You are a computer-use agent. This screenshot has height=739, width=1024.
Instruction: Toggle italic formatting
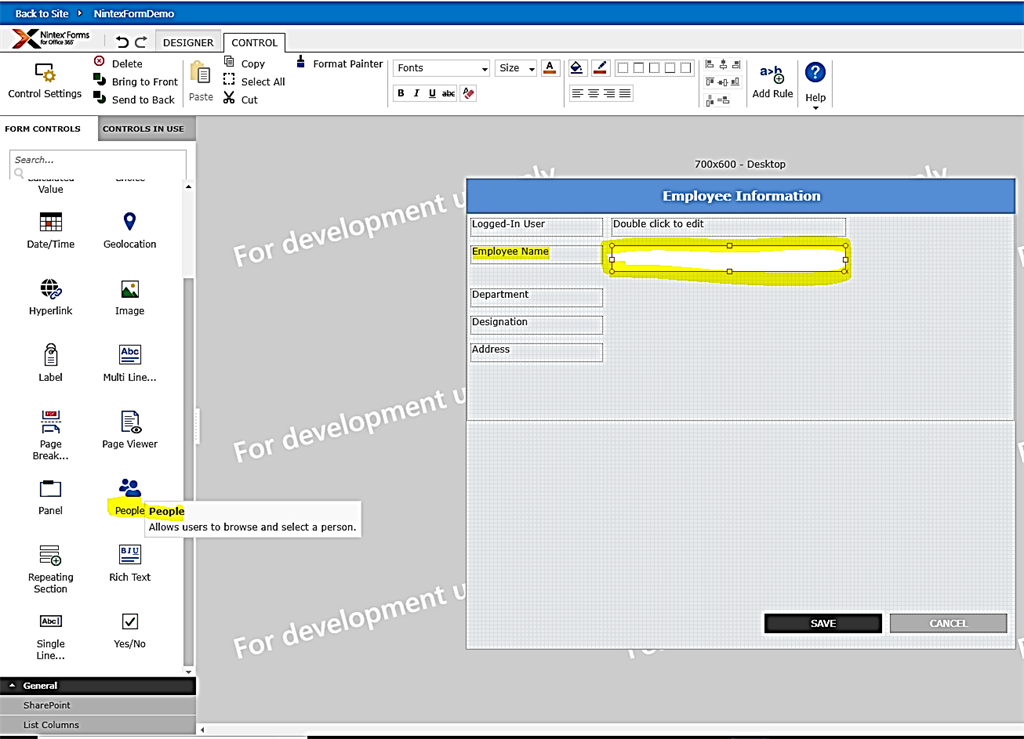417,92
